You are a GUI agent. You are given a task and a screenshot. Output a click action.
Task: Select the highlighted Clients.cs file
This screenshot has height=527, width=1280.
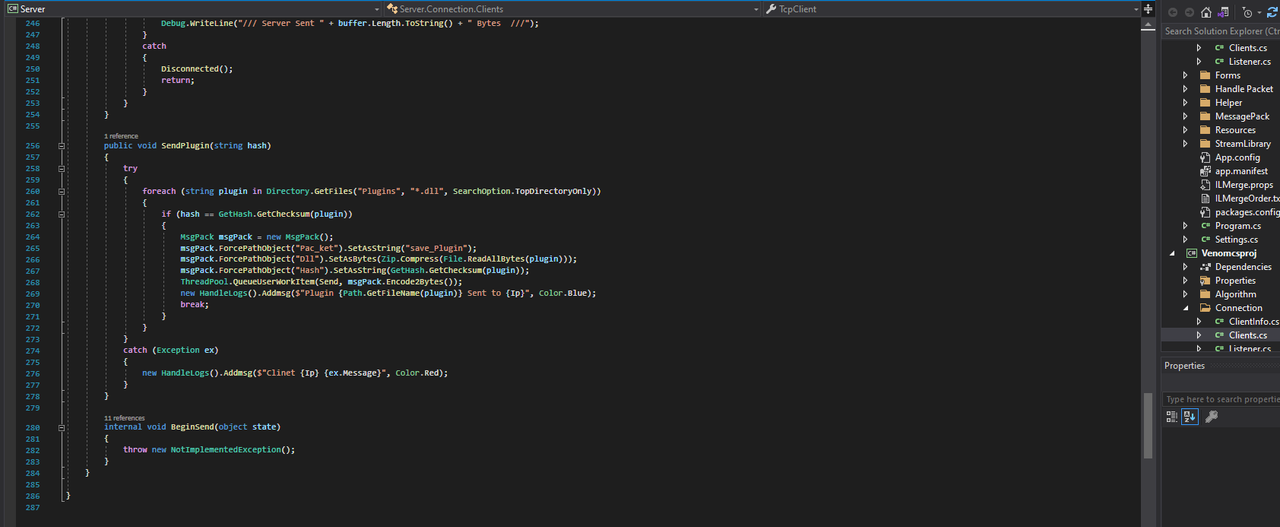click(1248, 335)
